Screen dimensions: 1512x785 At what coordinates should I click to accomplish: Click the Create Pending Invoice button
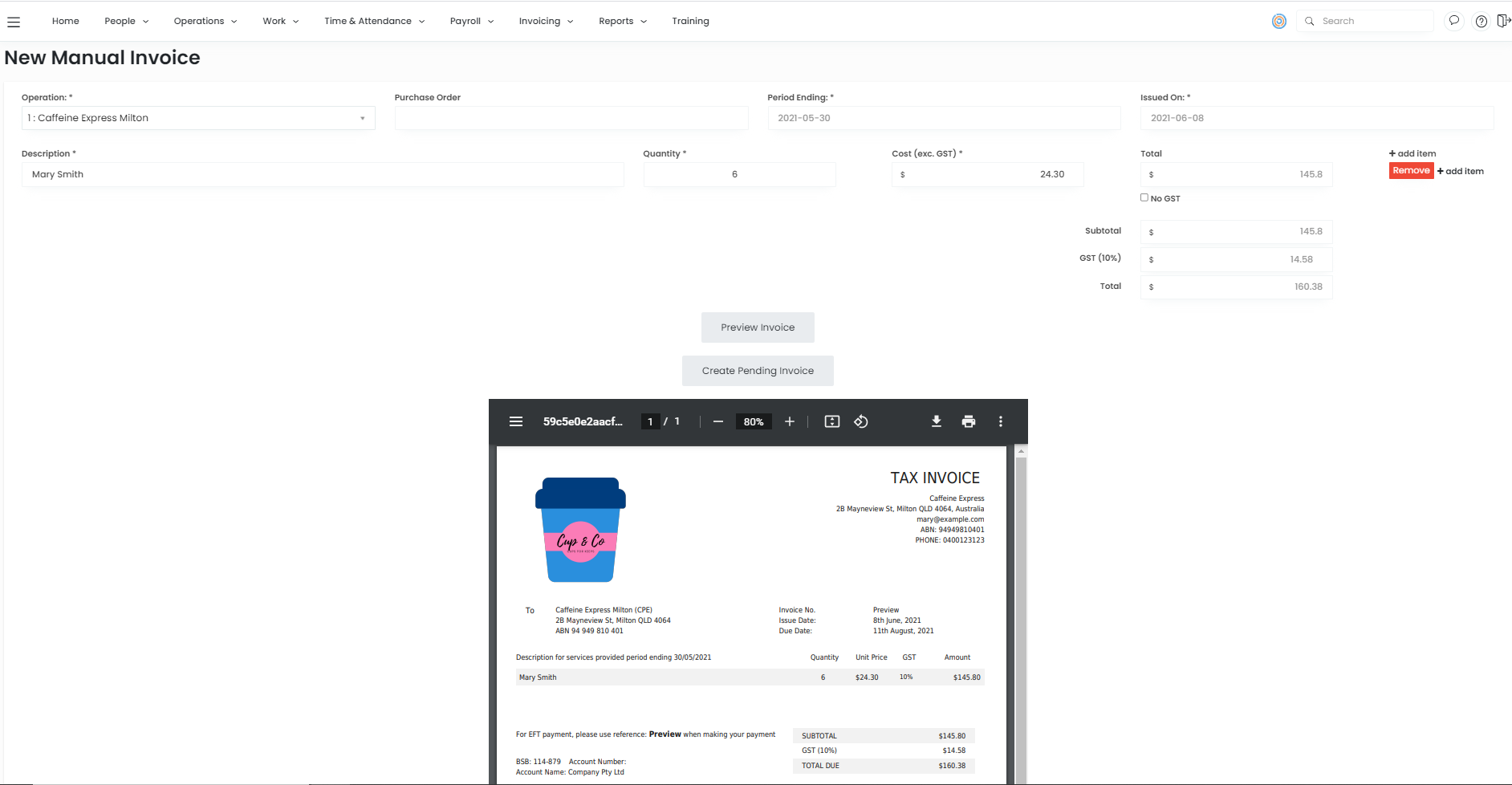(758, 371)
